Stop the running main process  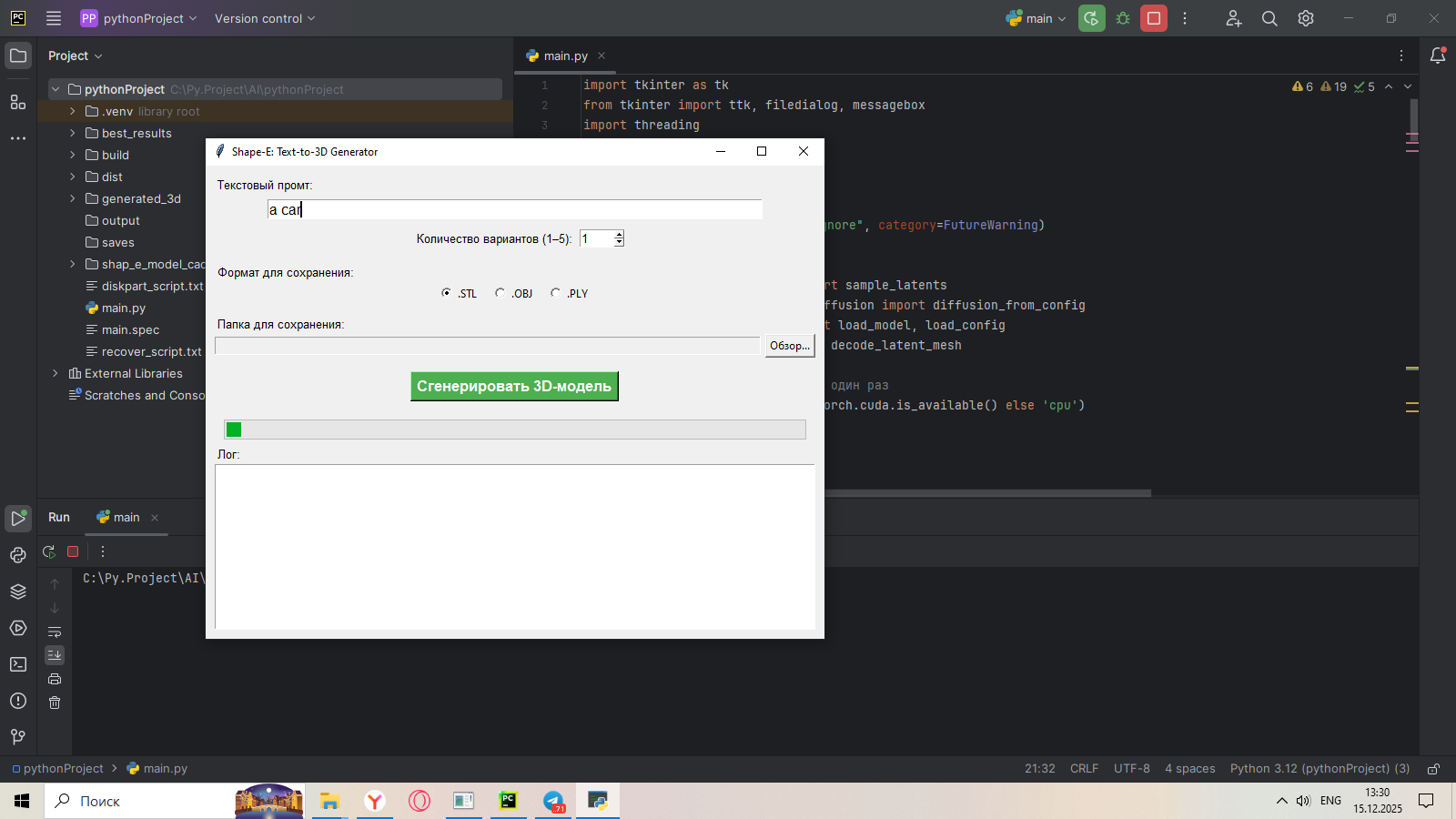click(1154, 18)
